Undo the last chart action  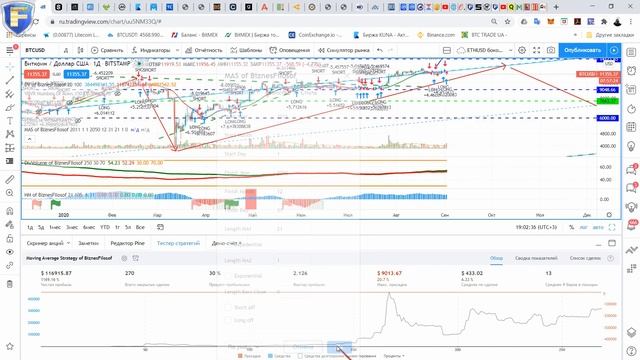coord(380,50)
